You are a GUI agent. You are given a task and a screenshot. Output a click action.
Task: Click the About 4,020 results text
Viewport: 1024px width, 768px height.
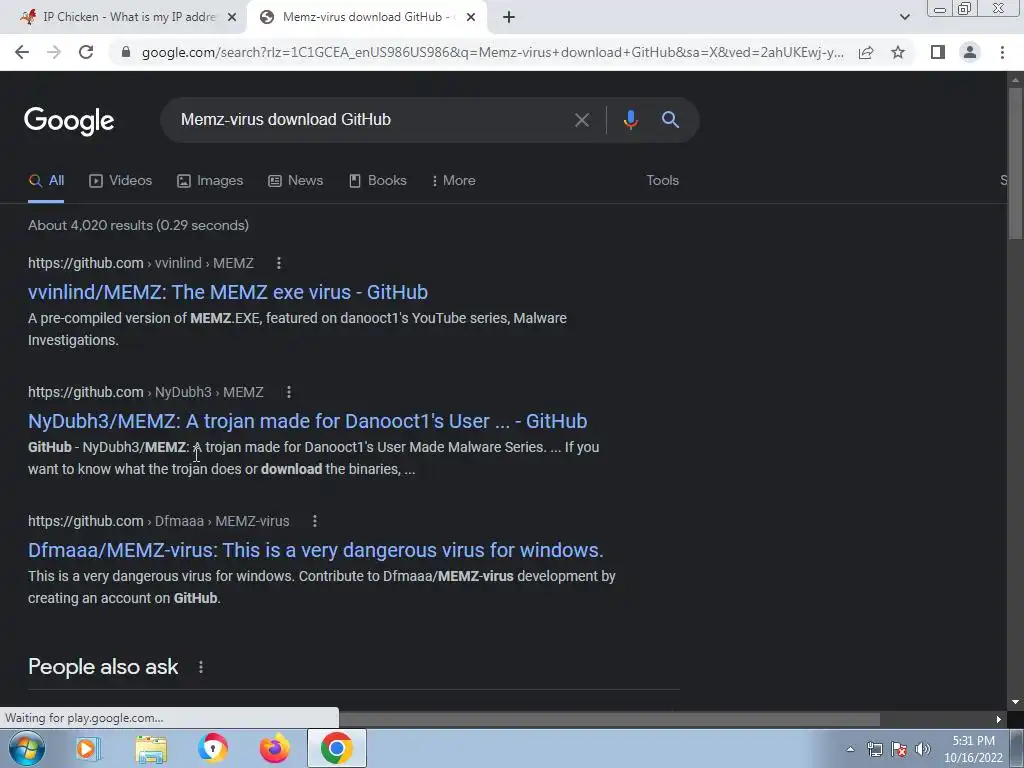coord(138,225)
